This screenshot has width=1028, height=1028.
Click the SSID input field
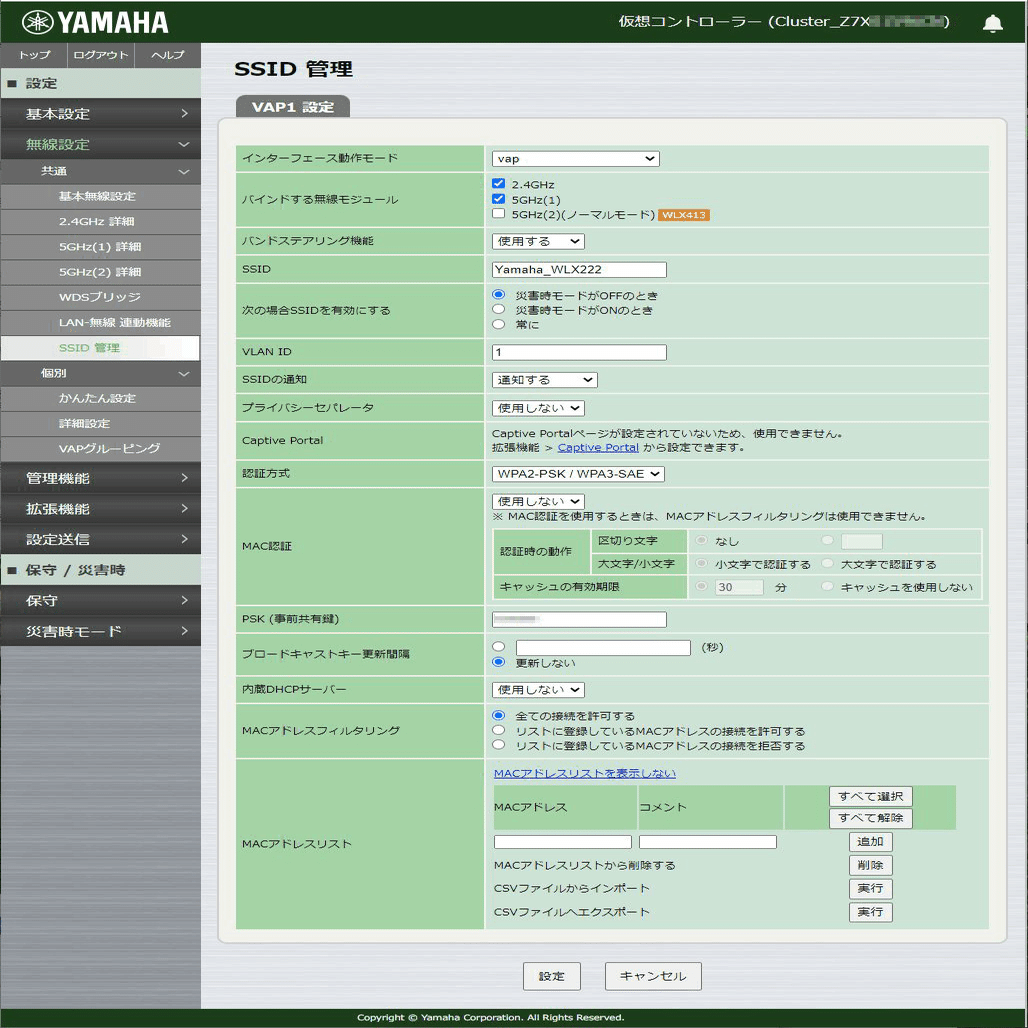578,269
